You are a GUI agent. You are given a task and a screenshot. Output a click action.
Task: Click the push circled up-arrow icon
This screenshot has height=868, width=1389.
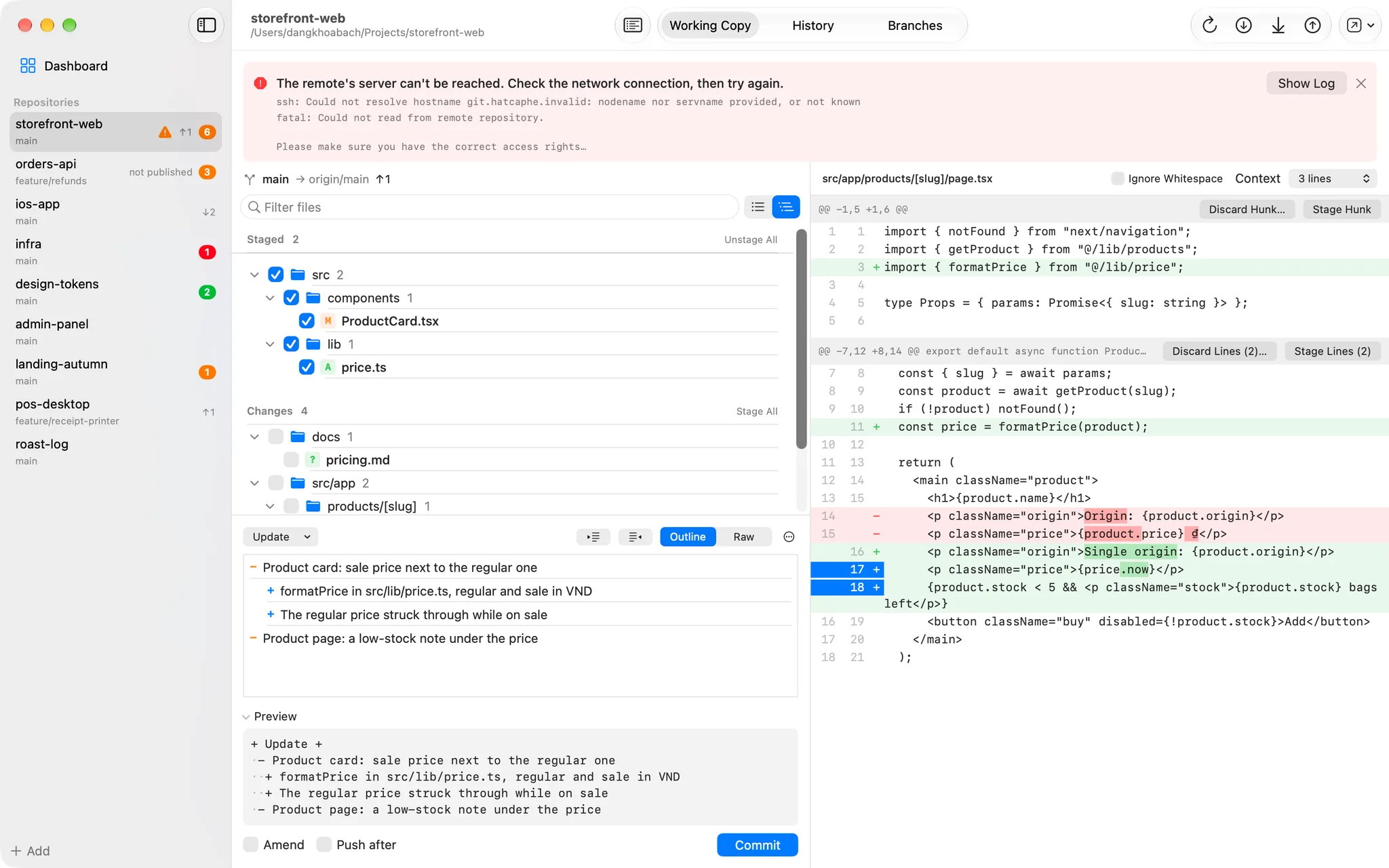pyautogui.click(x=1312, y=25)
